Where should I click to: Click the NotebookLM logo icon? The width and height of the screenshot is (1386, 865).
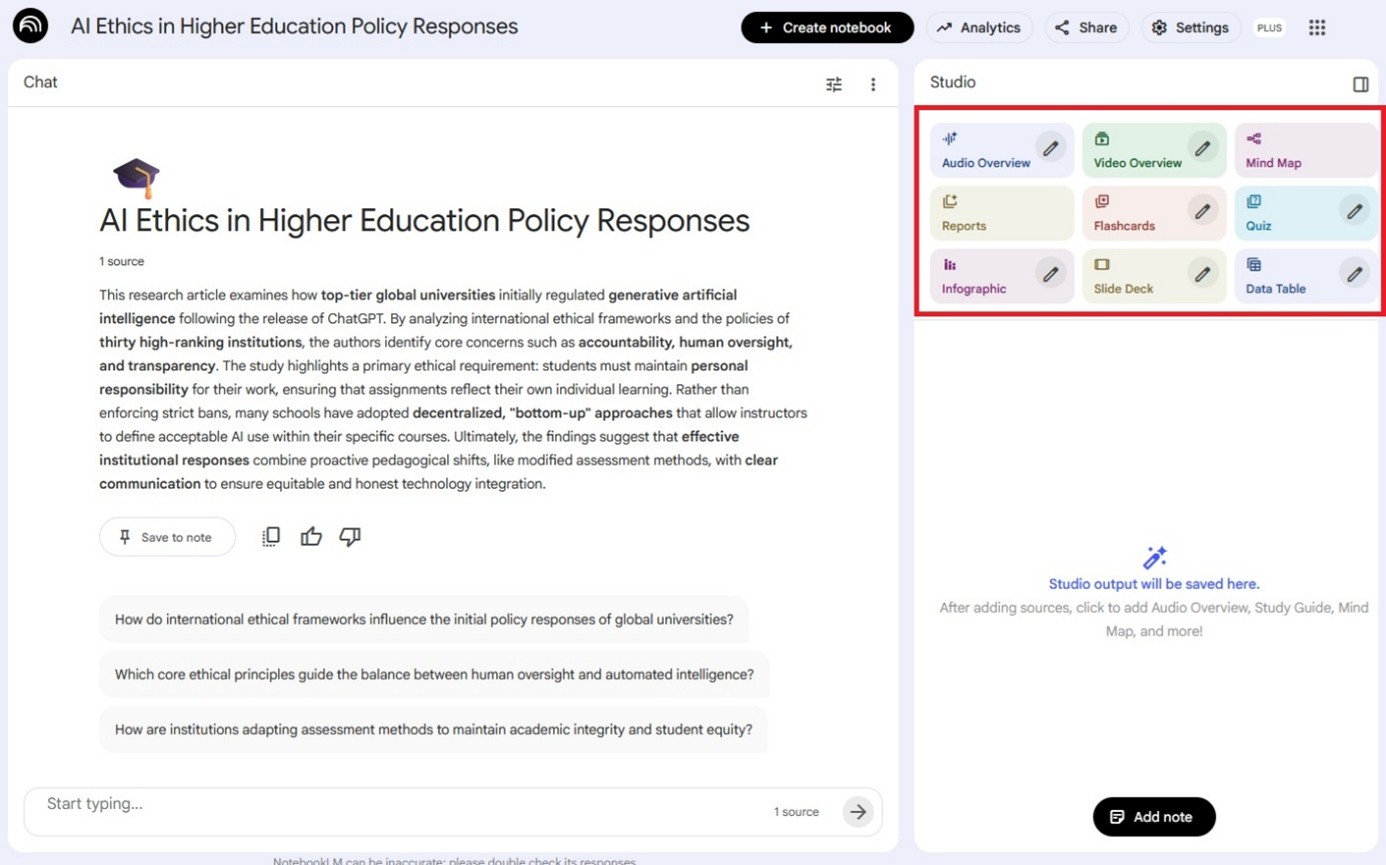coord(30,27)
